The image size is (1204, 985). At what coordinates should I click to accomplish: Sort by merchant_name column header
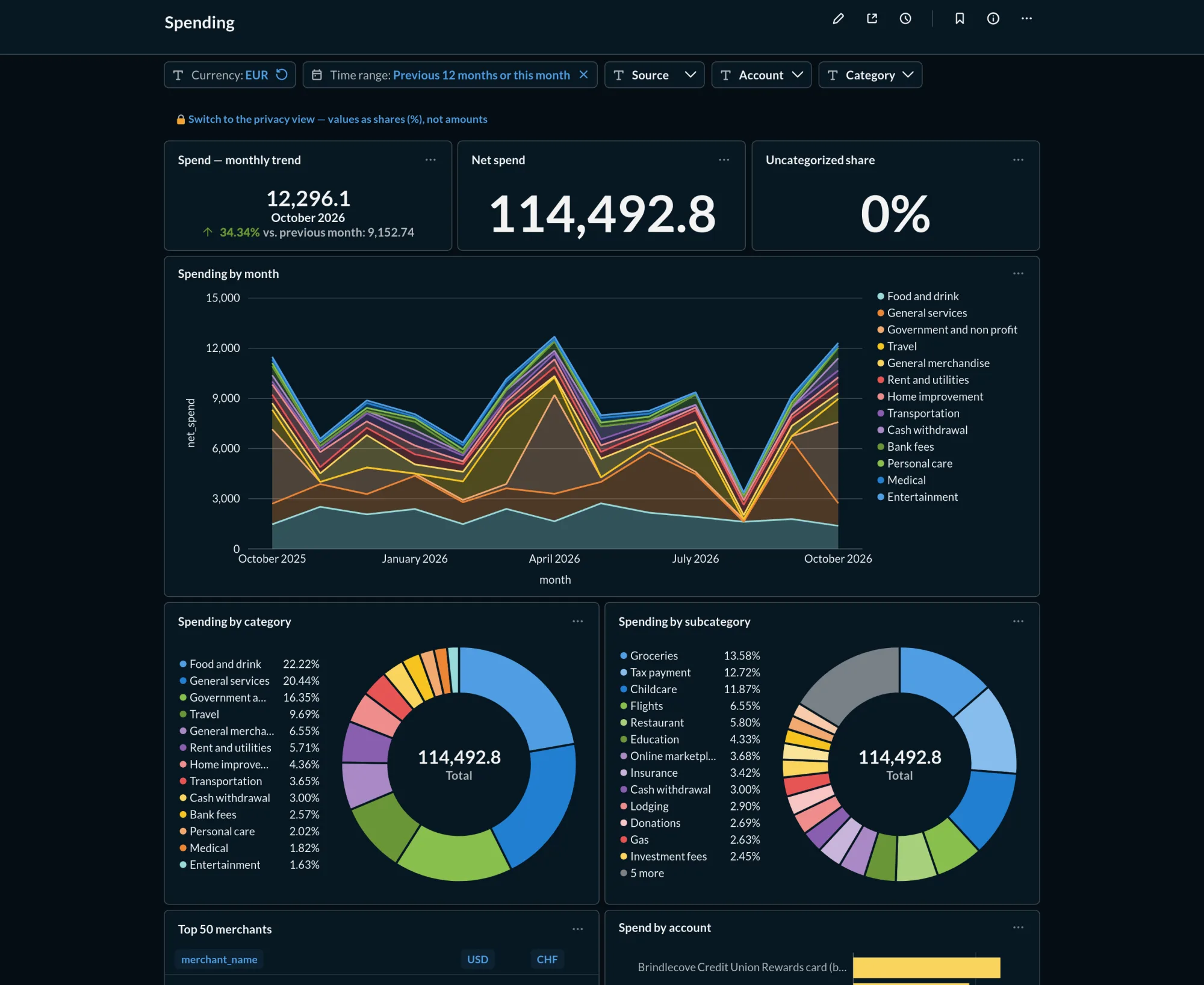click(x=219, y=959)
